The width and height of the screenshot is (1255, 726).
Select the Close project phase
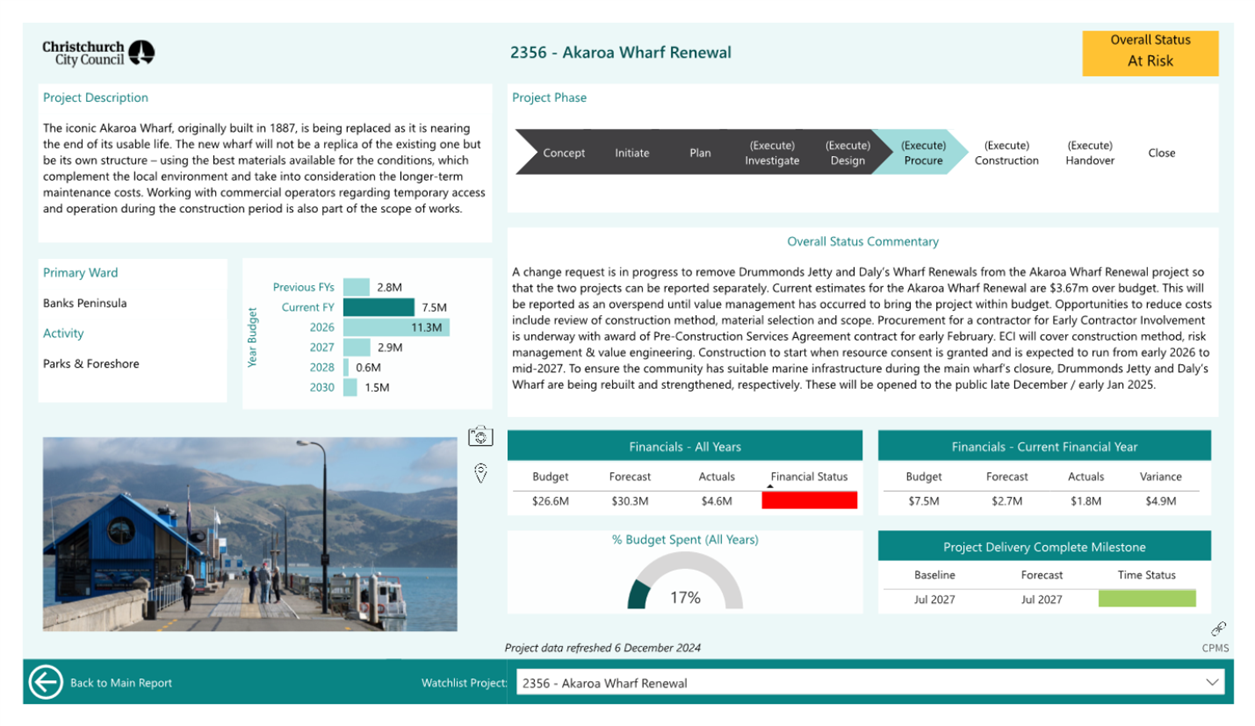click(1162, 153)
